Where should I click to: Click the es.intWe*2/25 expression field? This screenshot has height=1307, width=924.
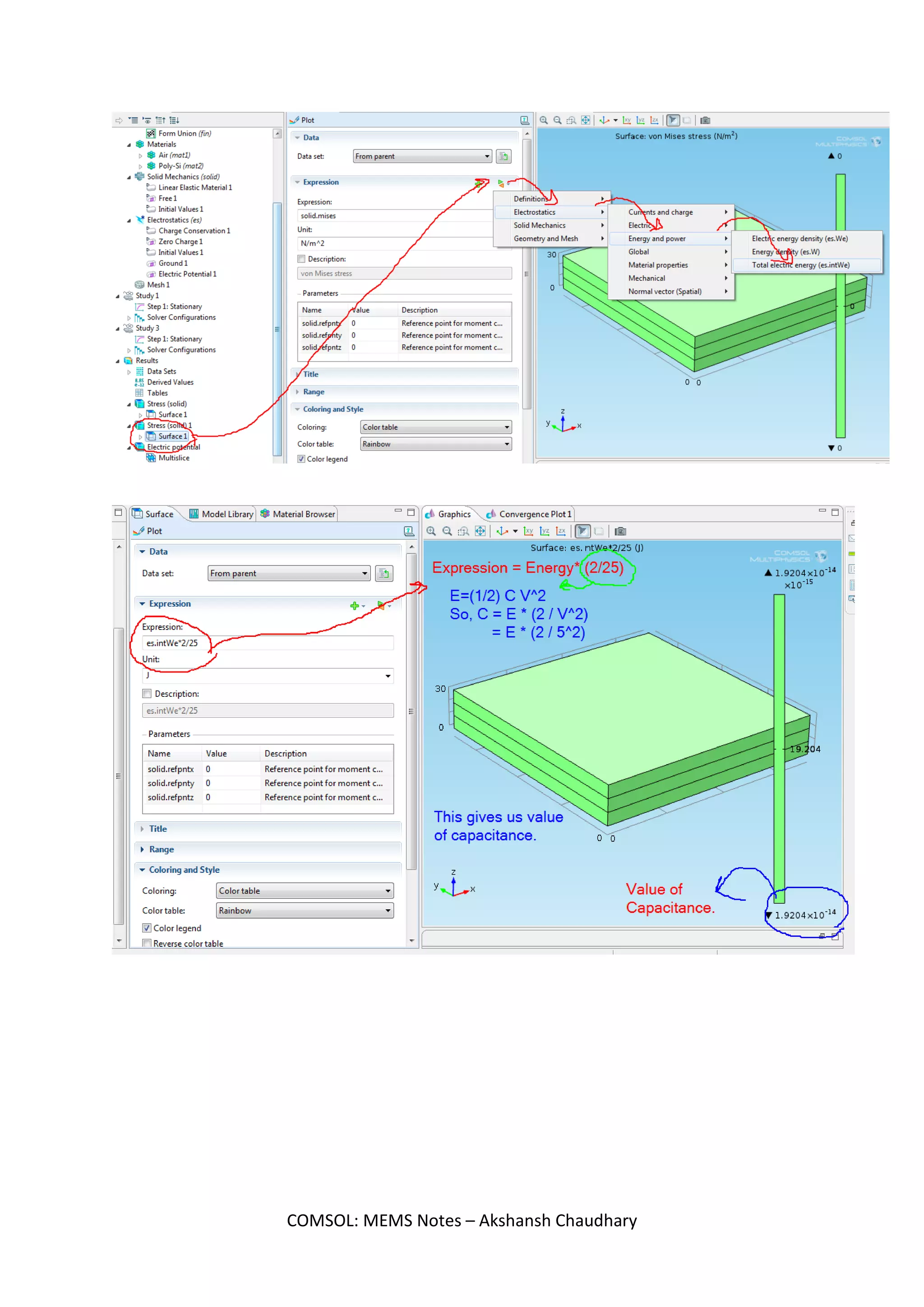point(268,643)
